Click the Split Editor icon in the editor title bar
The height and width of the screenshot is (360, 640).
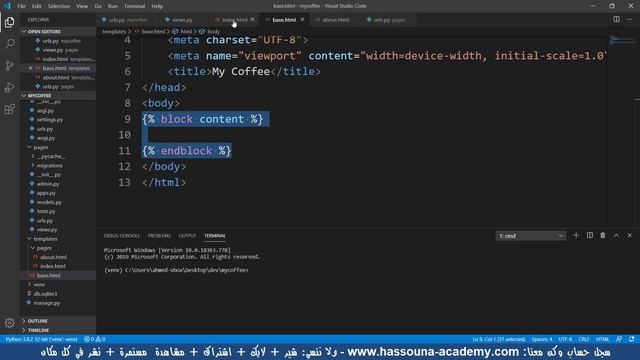[x=616, y=19]
